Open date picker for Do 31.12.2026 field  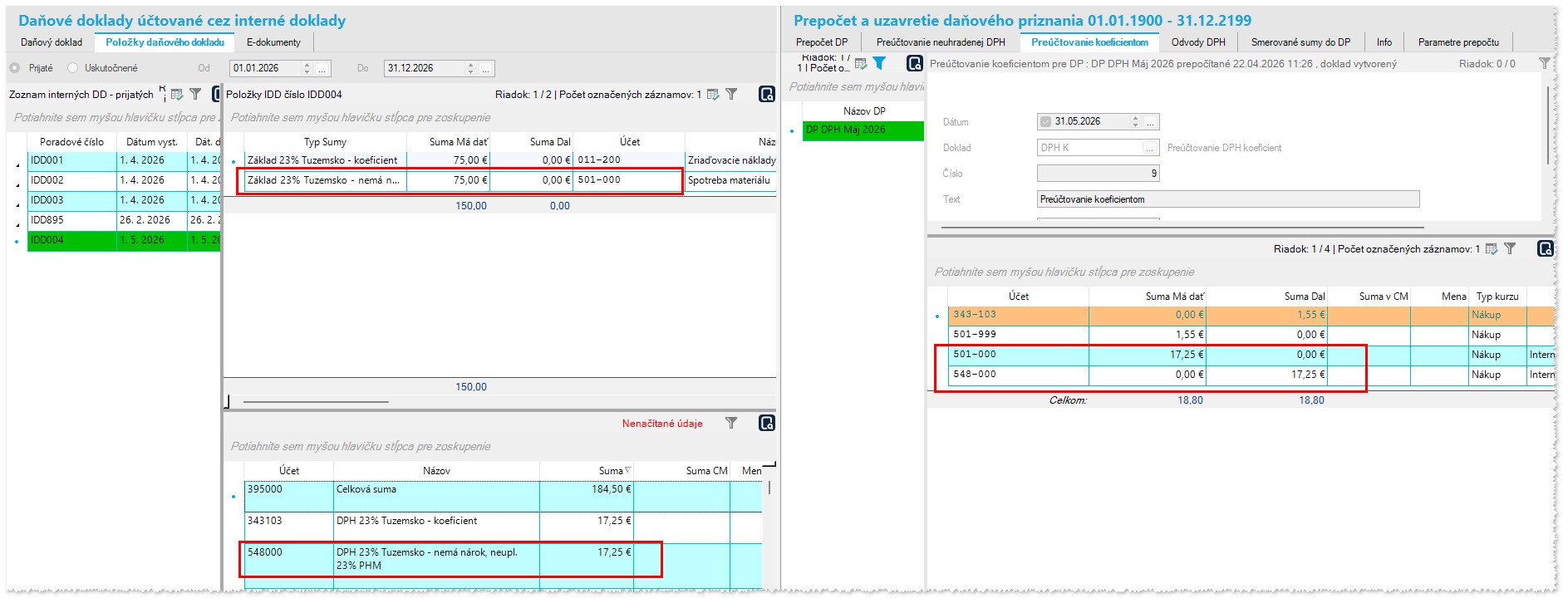click(486, 69)
